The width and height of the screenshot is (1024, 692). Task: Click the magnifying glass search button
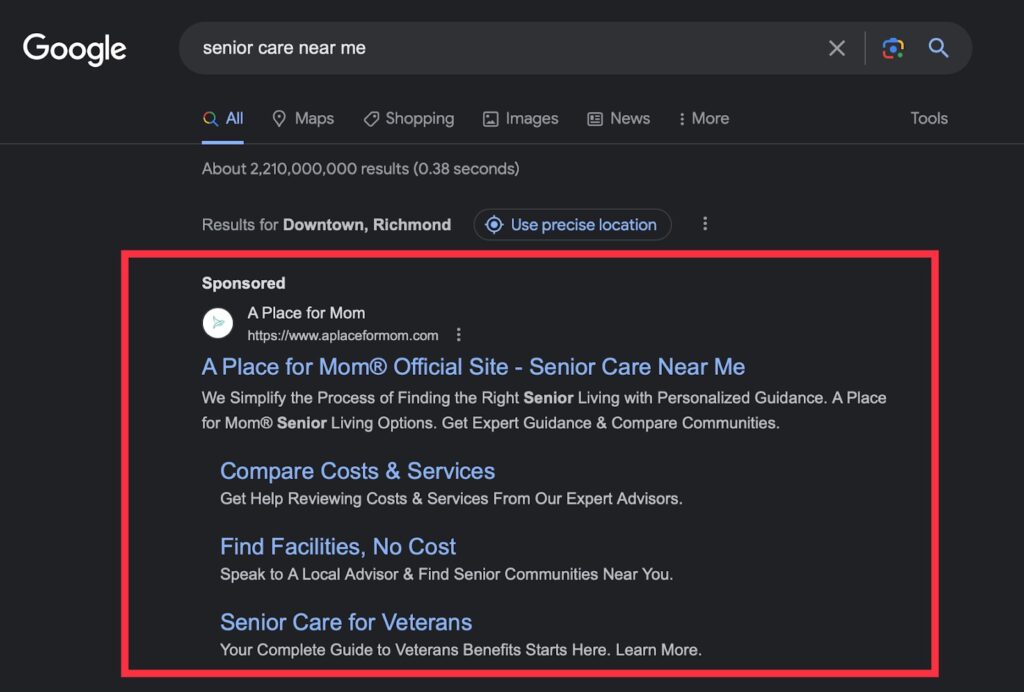[938, 48]
